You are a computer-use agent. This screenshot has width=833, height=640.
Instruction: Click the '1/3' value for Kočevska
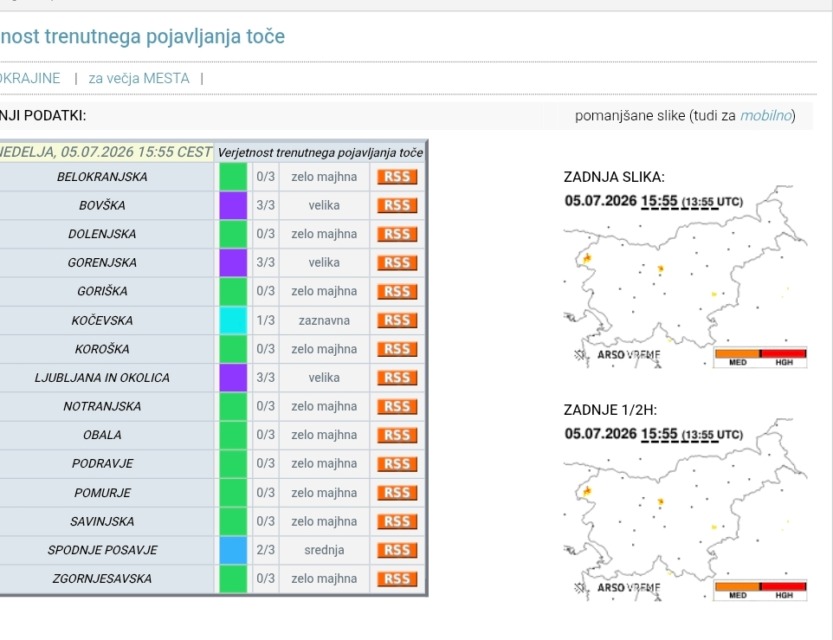266,320
